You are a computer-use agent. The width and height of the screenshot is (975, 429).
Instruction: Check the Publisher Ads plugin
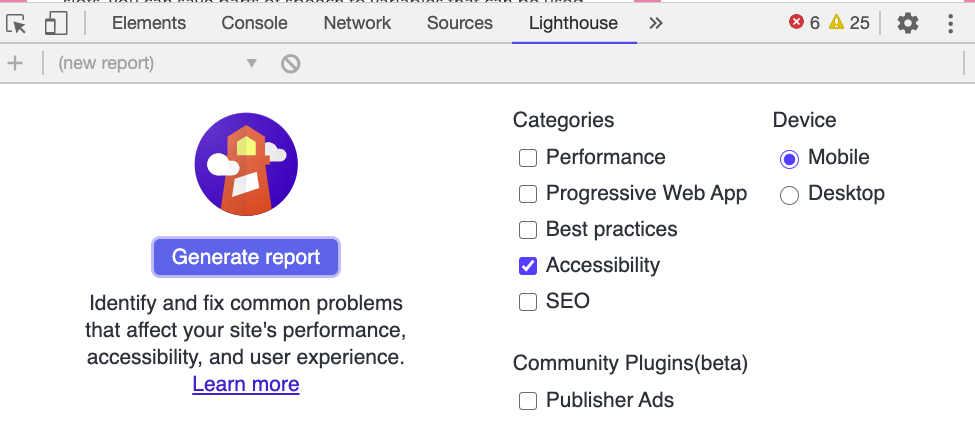pos(528,401)
